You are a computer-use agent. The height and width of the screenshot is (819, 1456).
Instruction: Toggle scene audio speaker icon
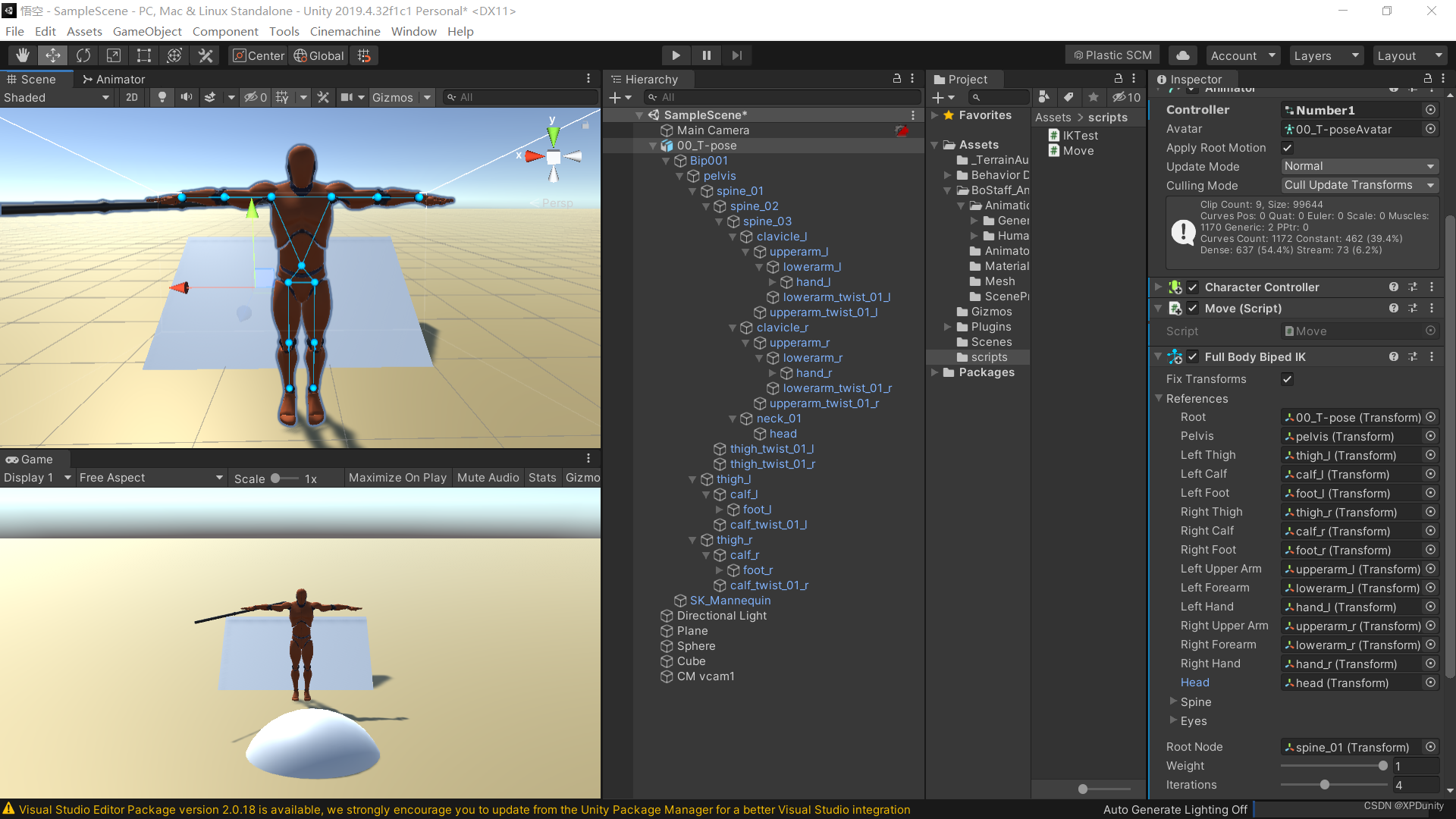coord(186,97)
